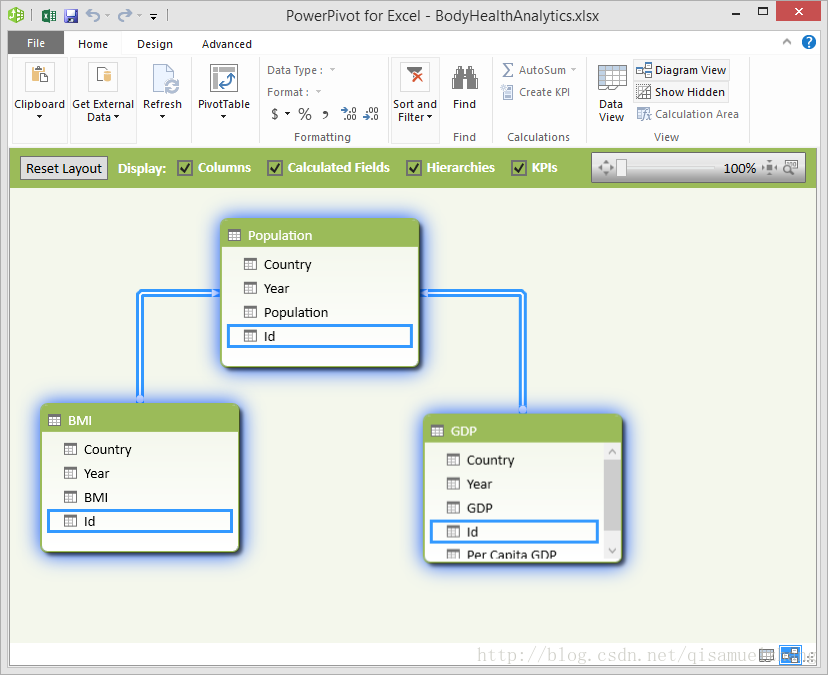
Task: Click the Reset Layout button
Action: tap(64, 168)
